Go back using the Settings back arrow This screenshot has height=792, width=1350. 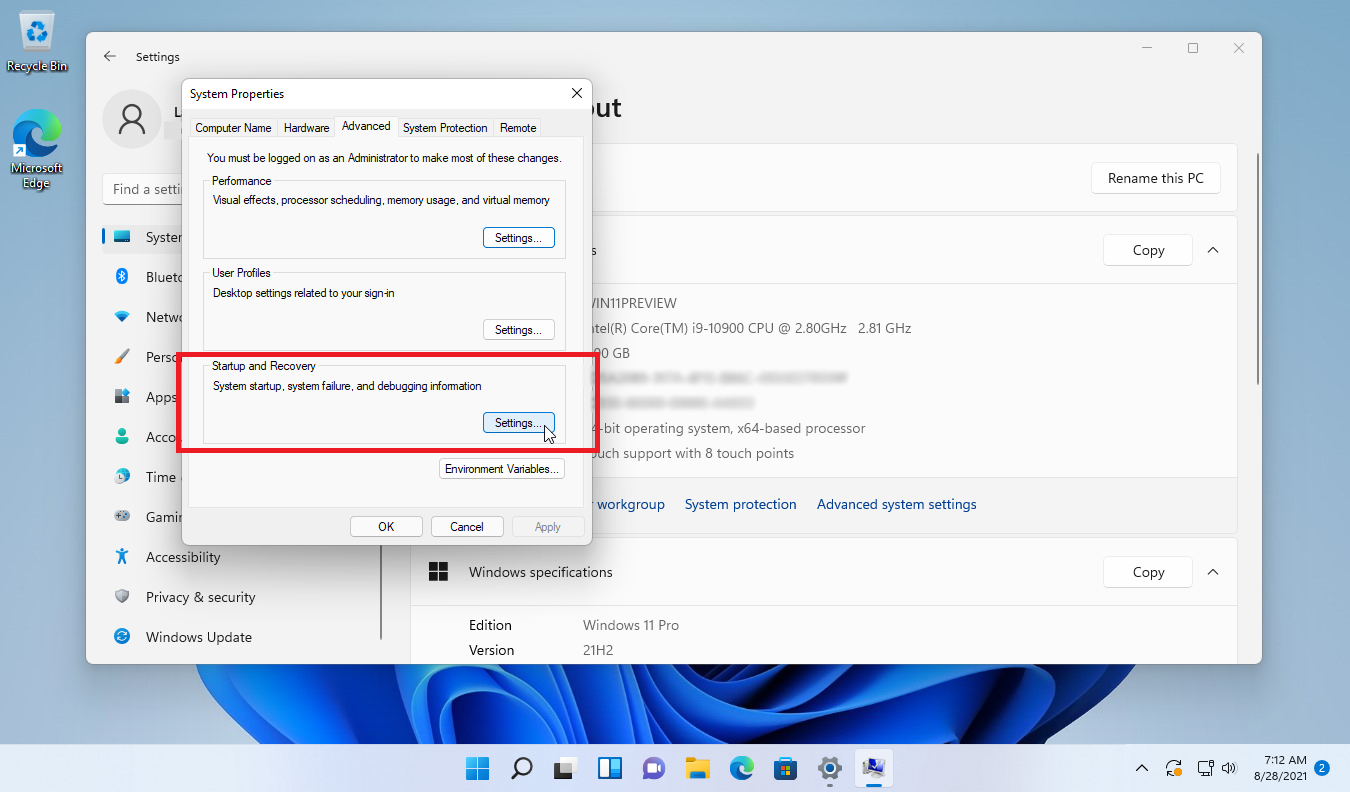point(110,57)
